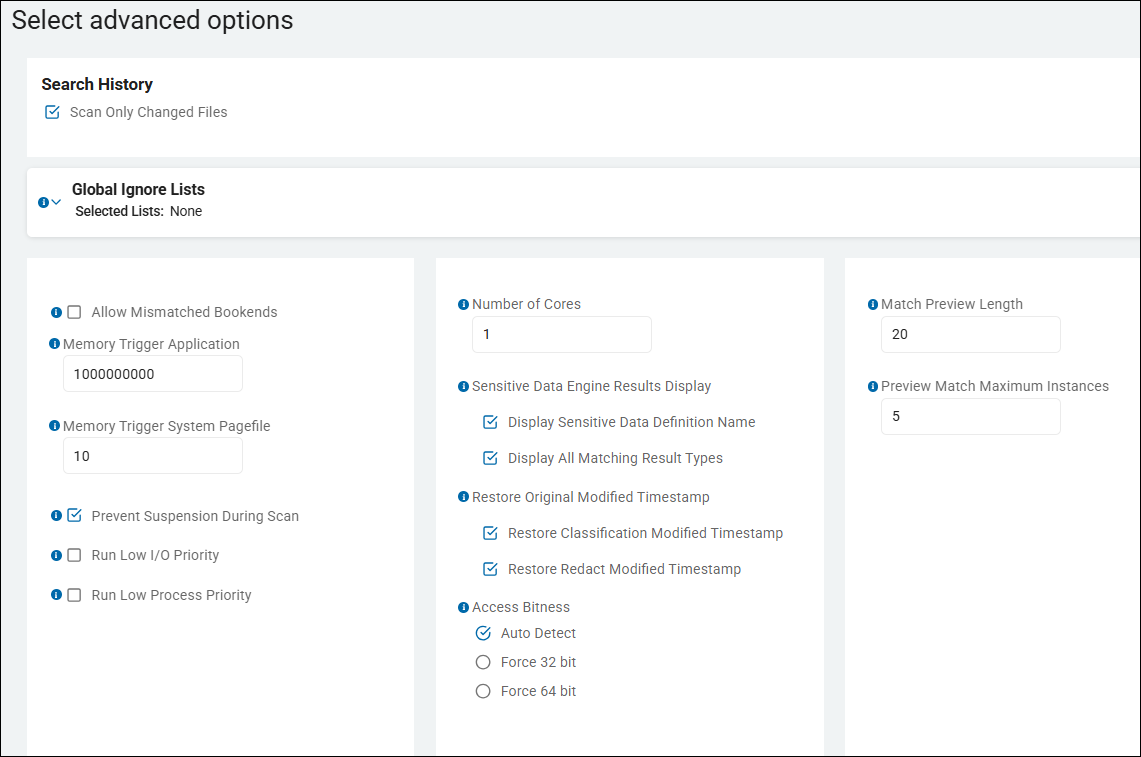The image size is (1141, 757).
Task: Click the Run Low I/O Priority info icon
Action: (57, 555)
